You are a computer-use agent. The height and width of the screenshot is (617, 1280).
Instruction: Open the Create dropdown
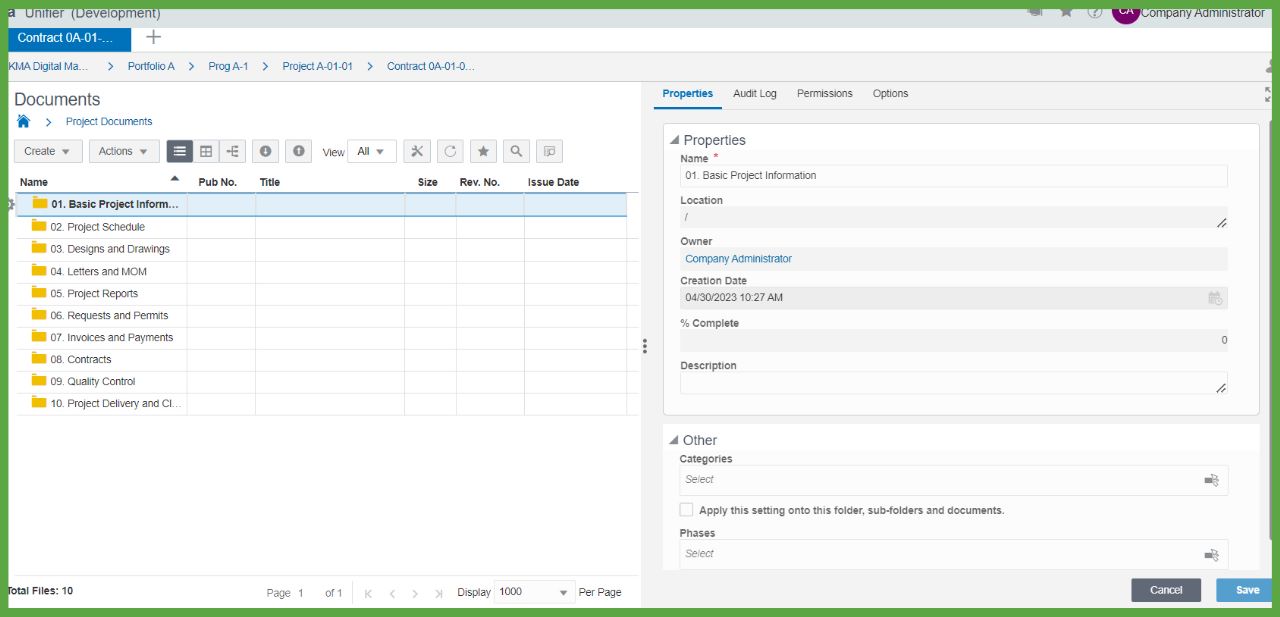pos(48,151)
